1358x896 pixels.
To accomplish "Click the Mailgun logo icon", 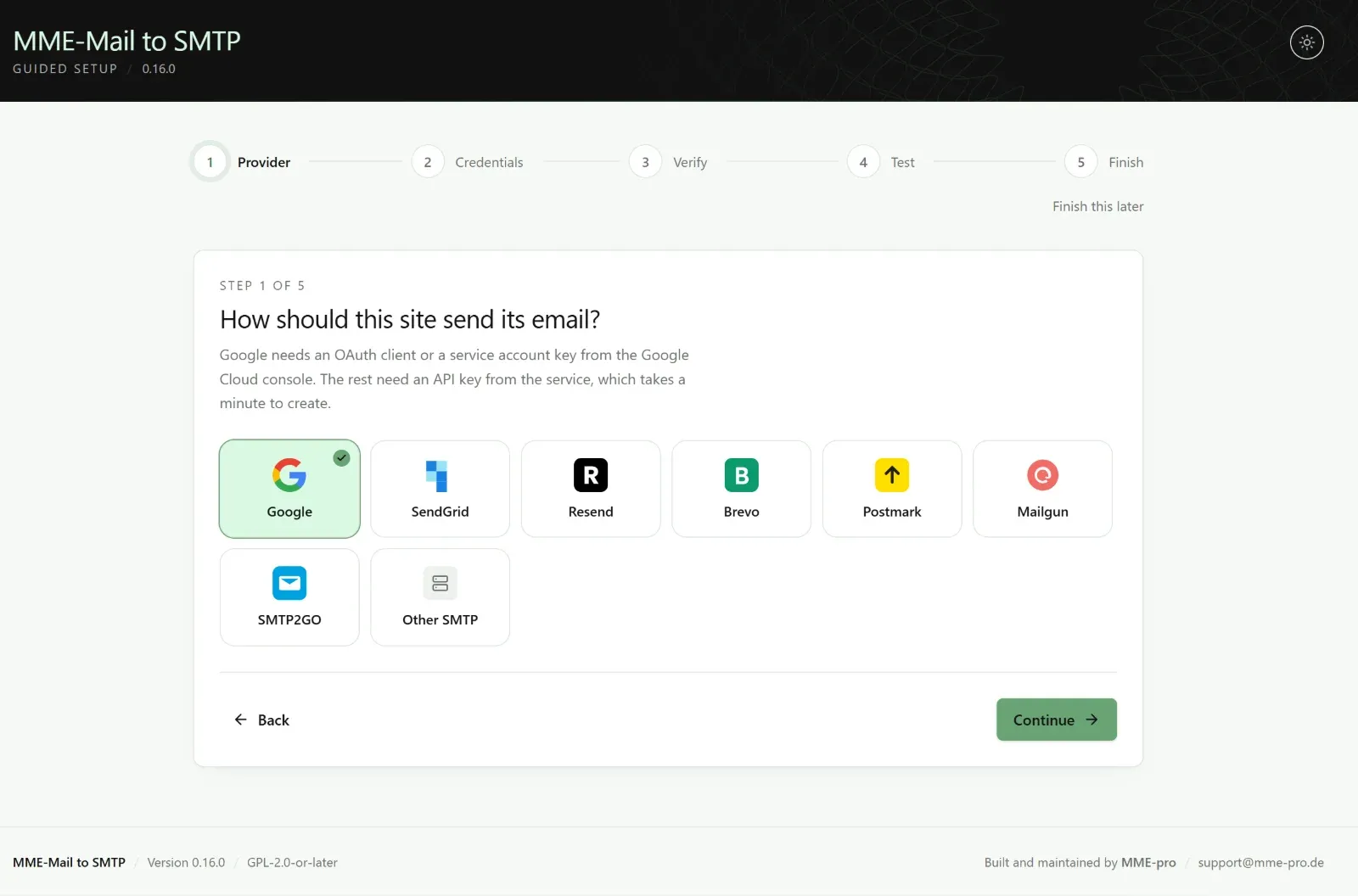I will [1043, 475].
